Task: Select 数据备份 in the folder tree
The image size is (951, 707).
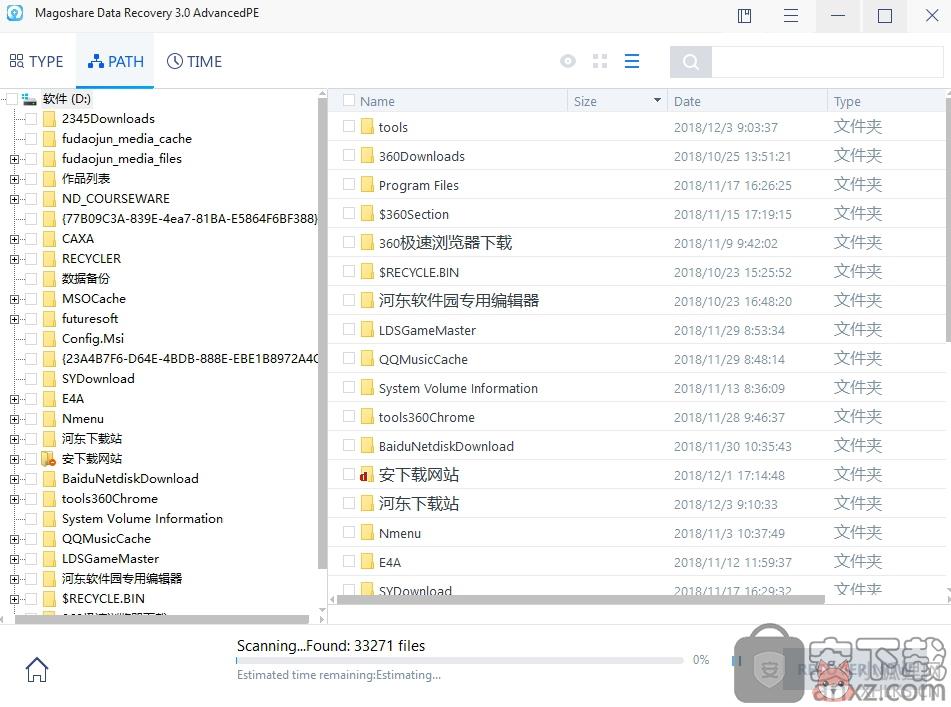Action: (x=86, y=278)
